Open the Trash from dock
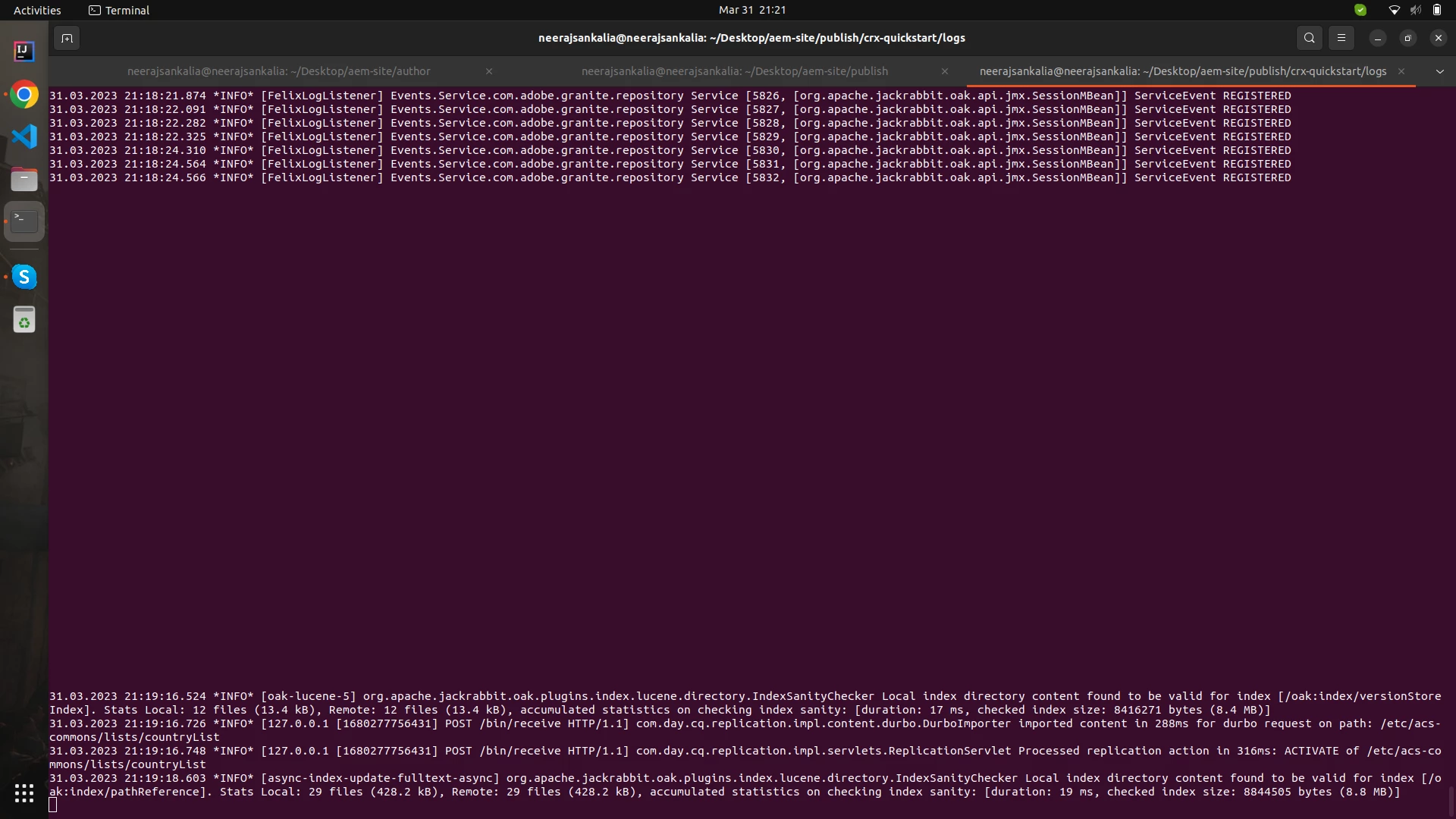 tap(24, 320)
